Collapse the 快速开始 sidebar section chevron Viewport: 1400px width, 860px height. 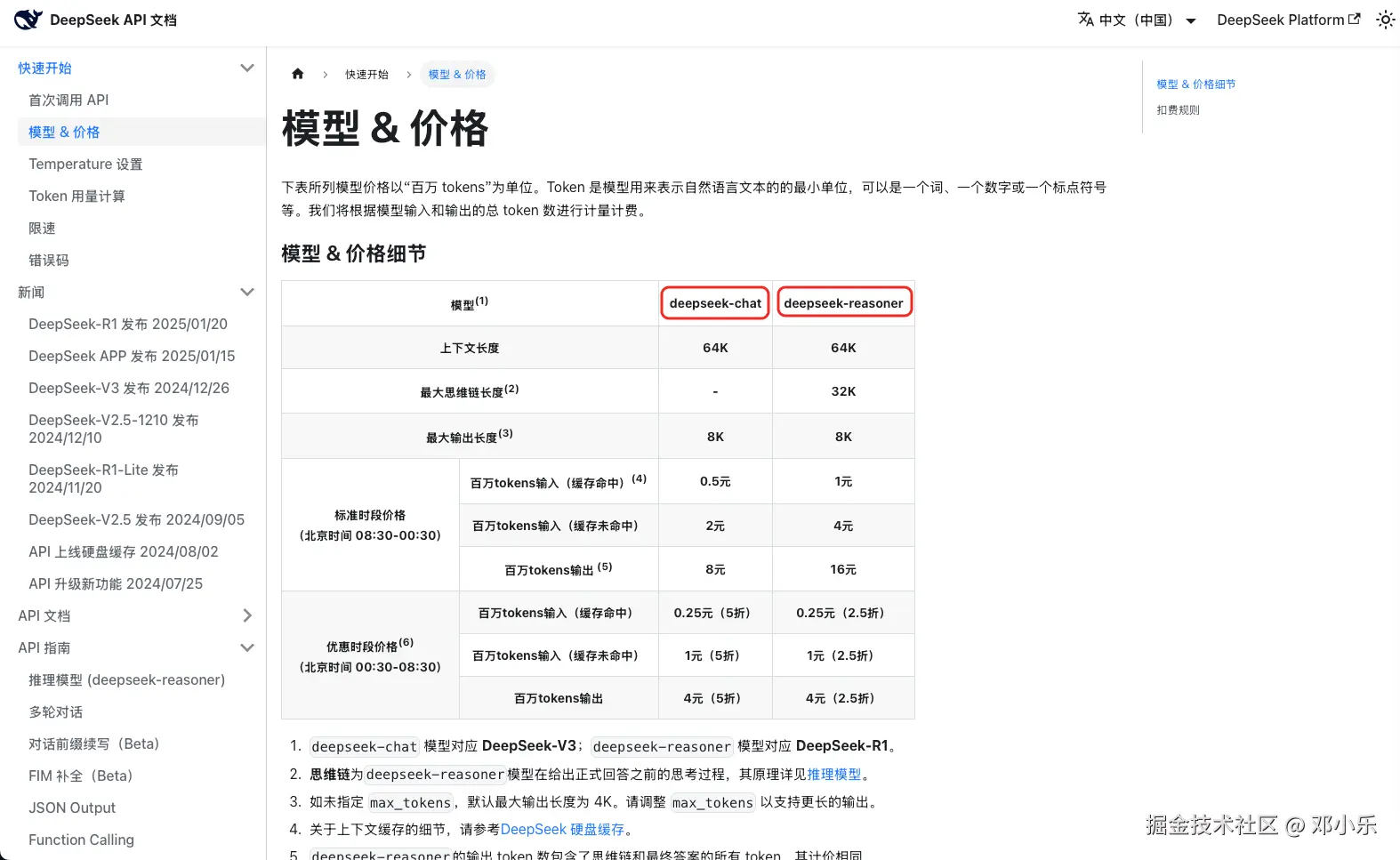[x=247, y=68]
